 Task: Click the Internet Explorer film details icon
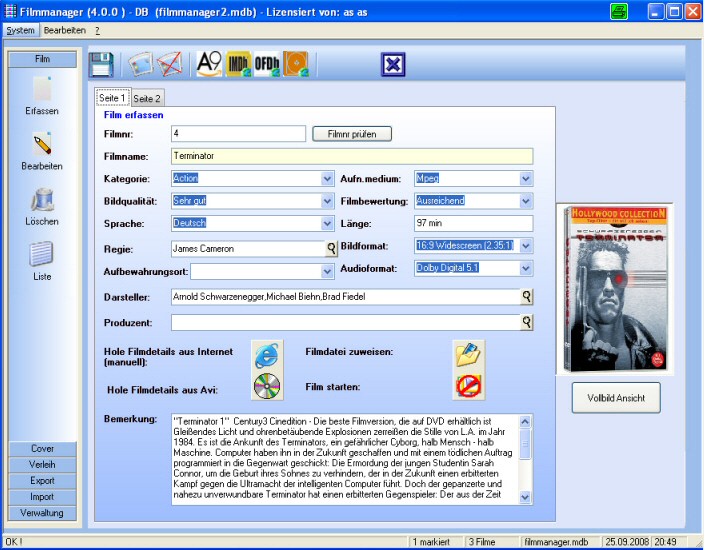266,355
